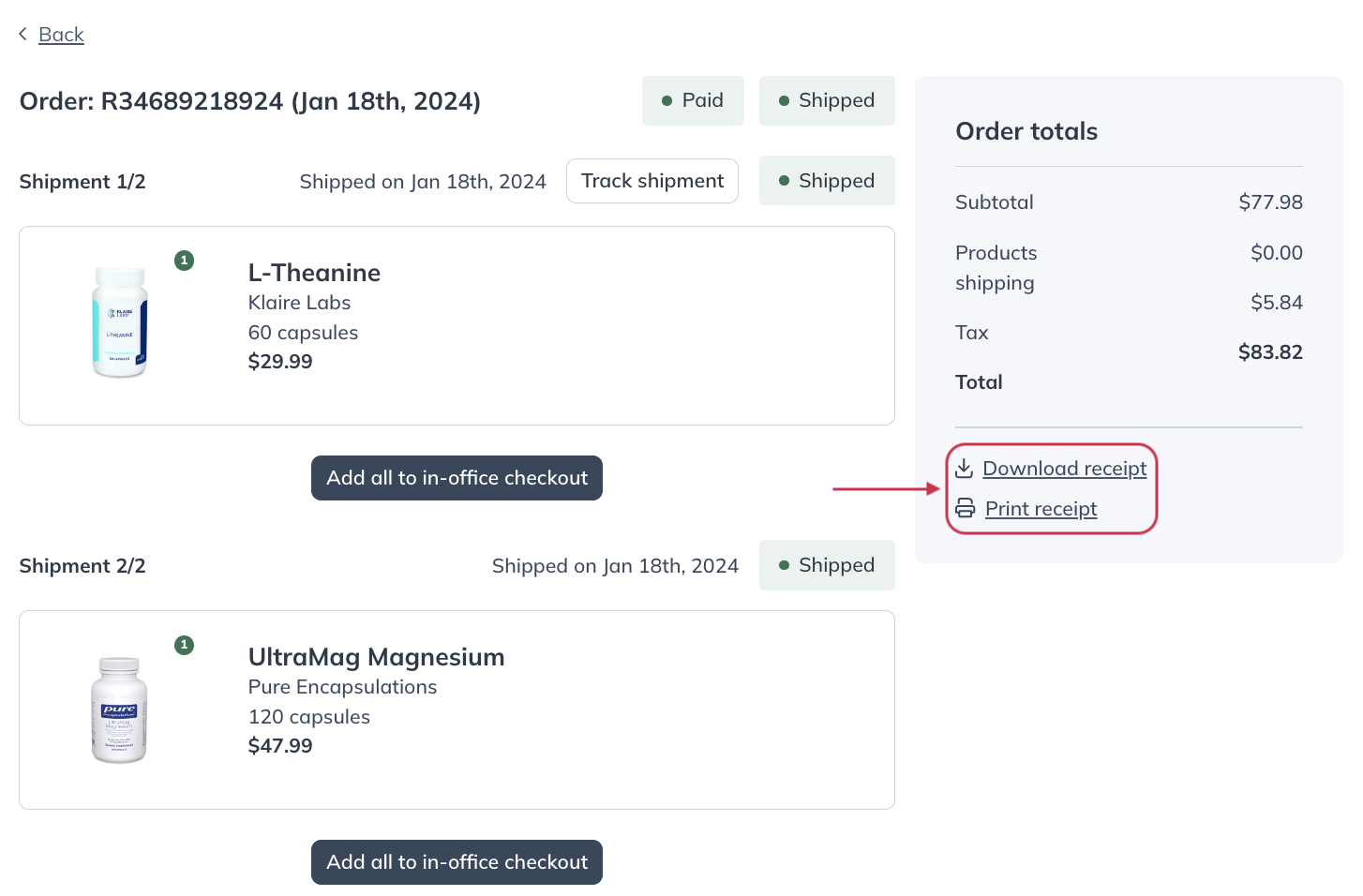Open the UltraMag Magnesium bottle thumbnail
This screenshot has height=896, width=1363.
click(x=119, y=709)
